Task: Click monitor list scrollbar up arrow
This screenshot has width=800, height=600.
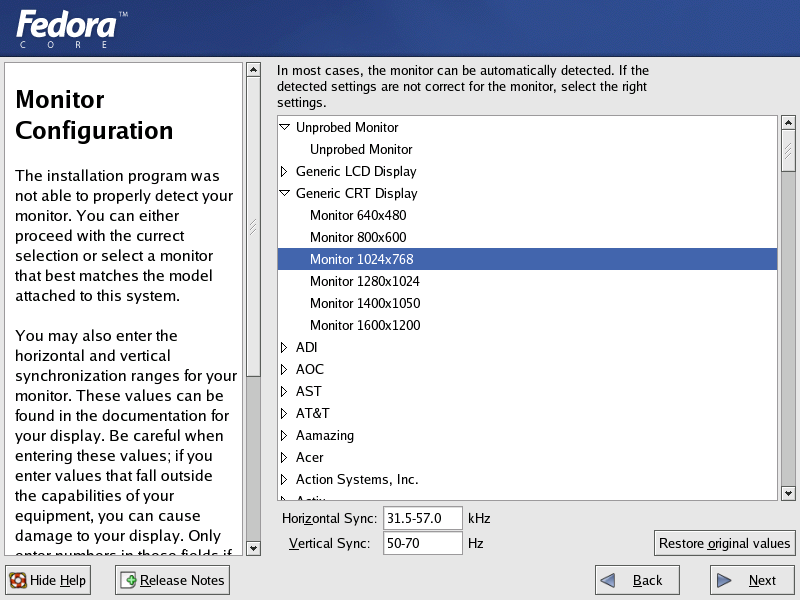Action: (x=788, y=122)
